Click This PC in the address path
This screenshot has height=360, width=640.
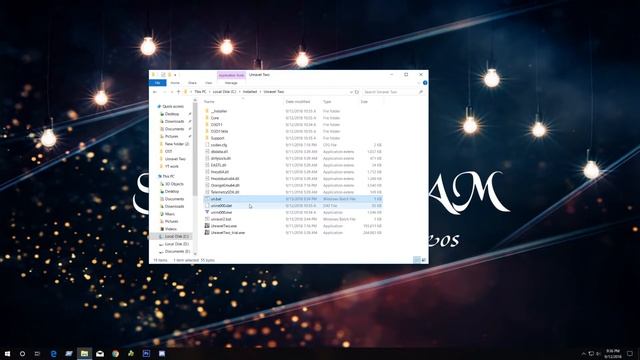pos(200,92)
